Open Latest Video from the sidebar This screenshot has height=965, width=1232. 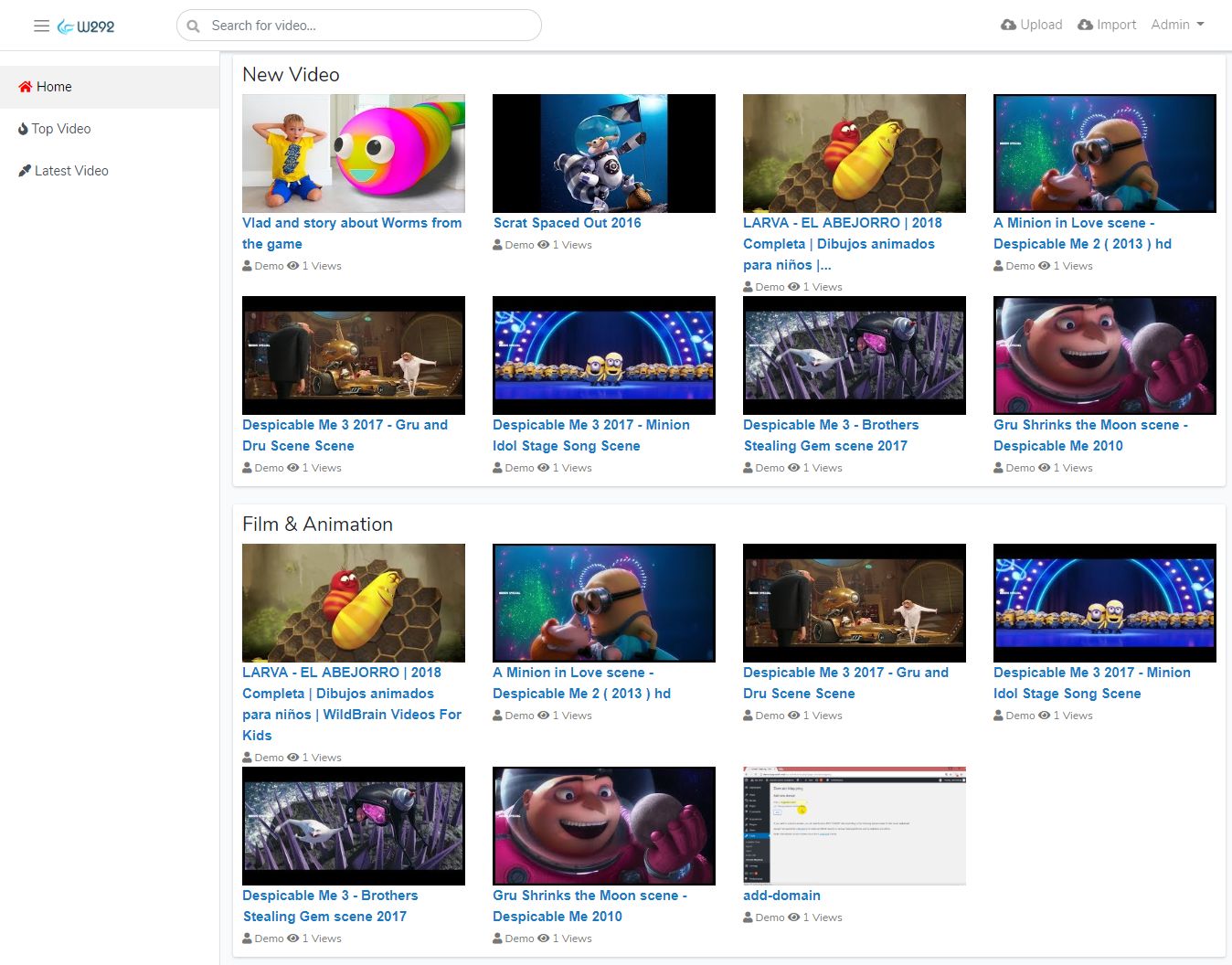point(71,171)
